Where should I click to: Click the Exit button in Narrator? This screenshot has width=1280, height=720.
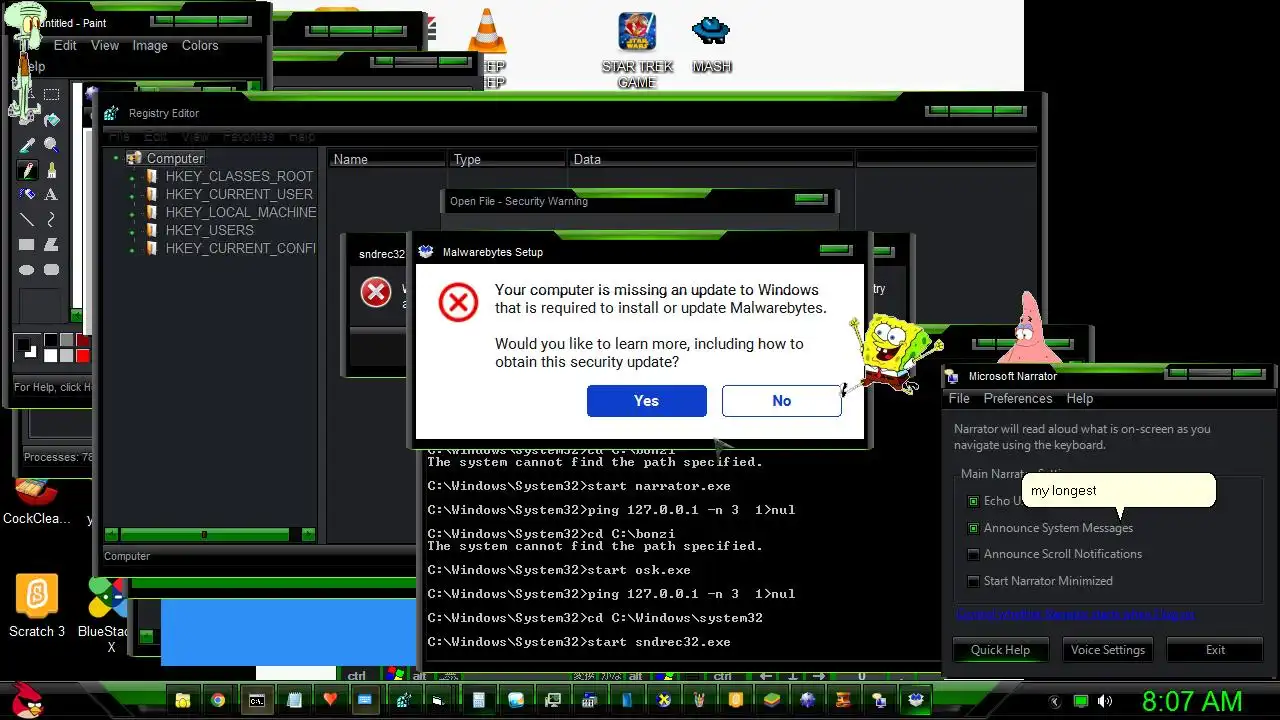coord(1215,650)
